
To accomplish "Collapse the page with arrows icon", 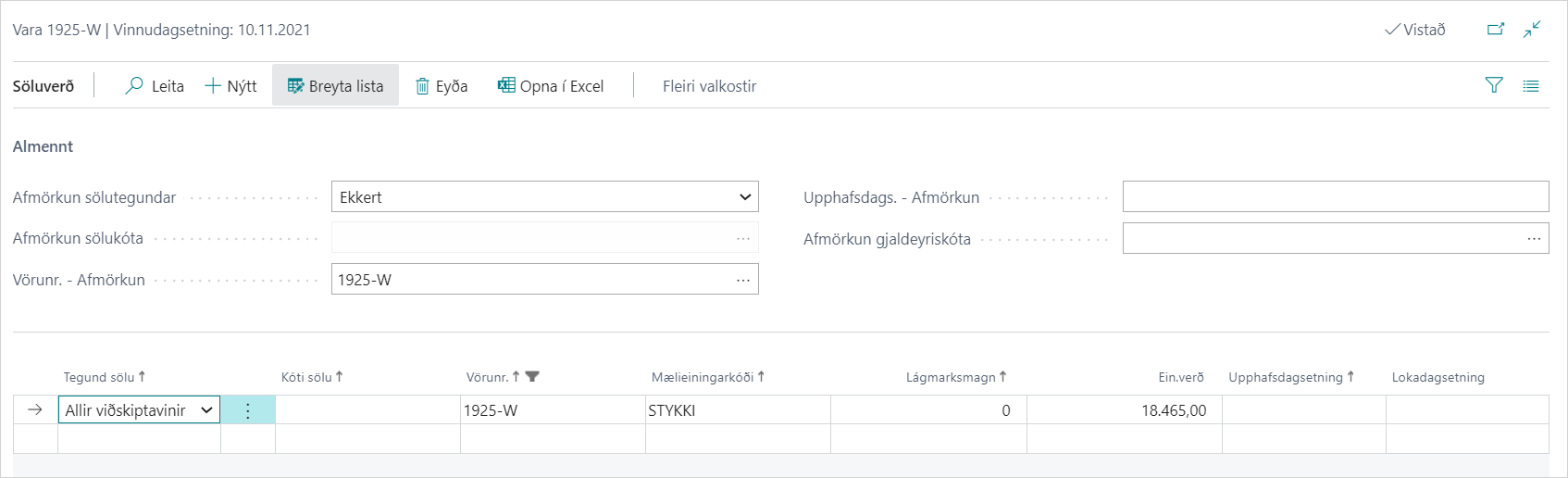I will click(1532, 30).
